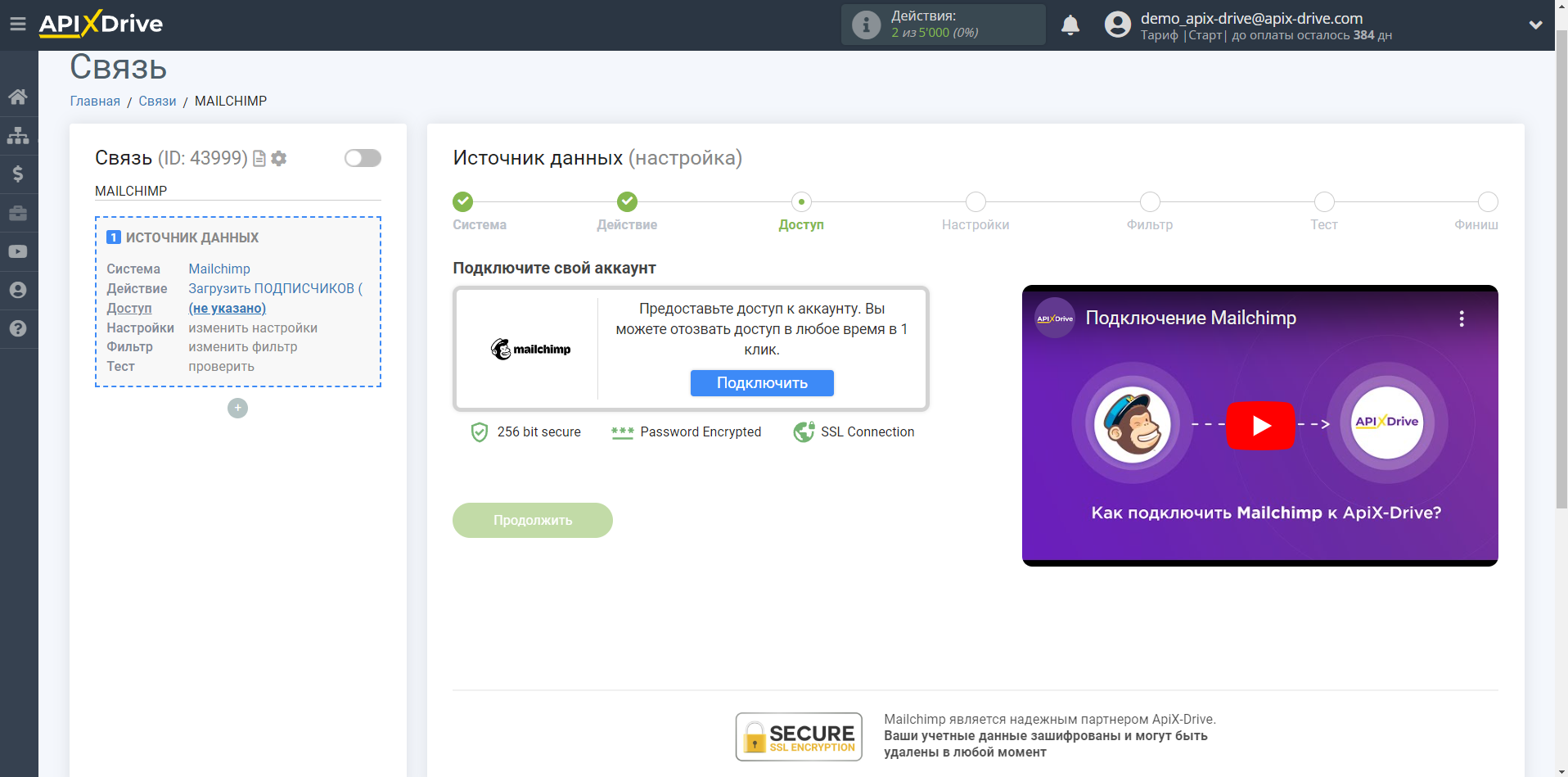Open the Mailchimp system link

pos(219,269)
